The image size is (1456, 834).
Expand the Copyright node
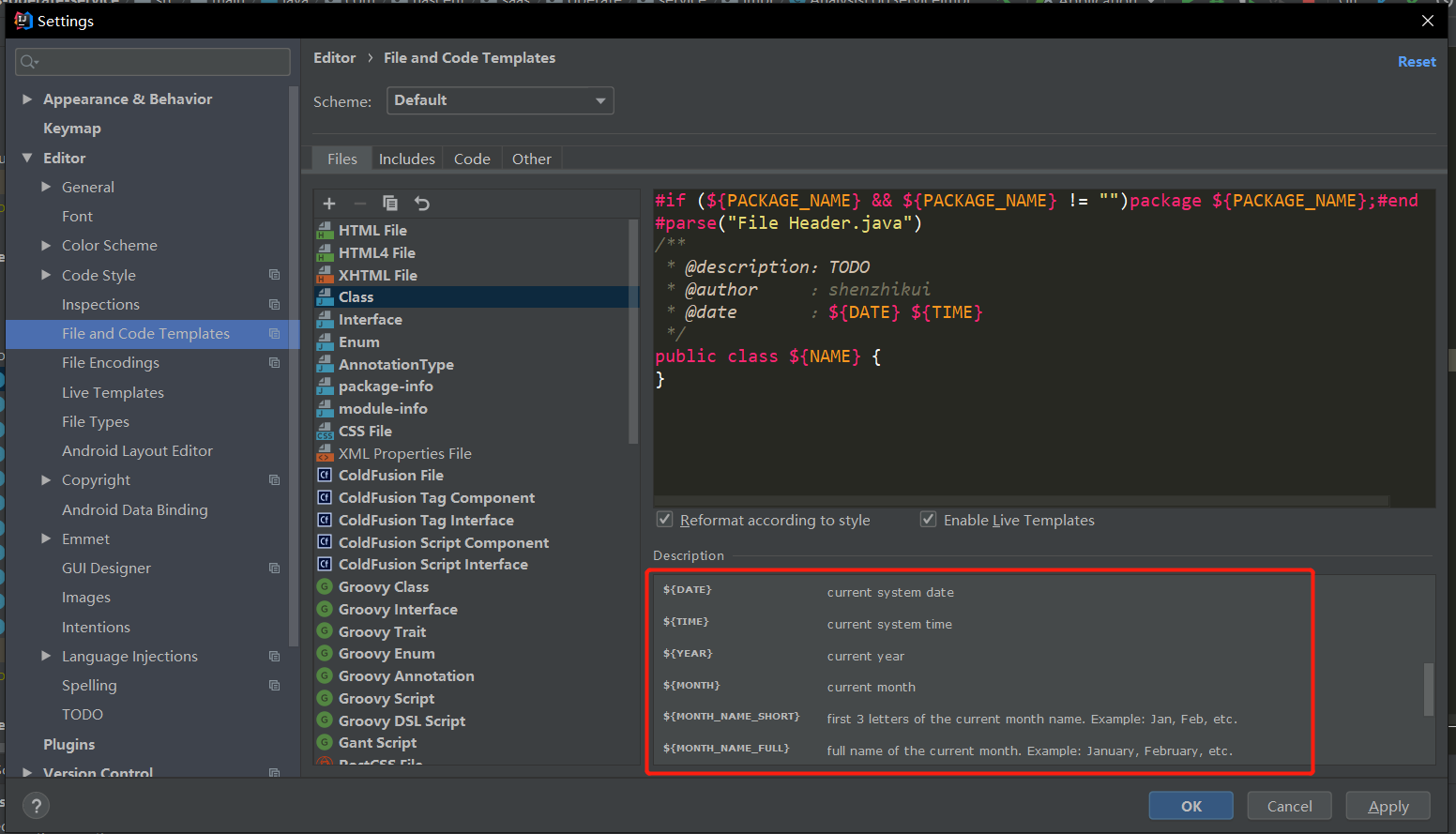[x=46, y=479]
